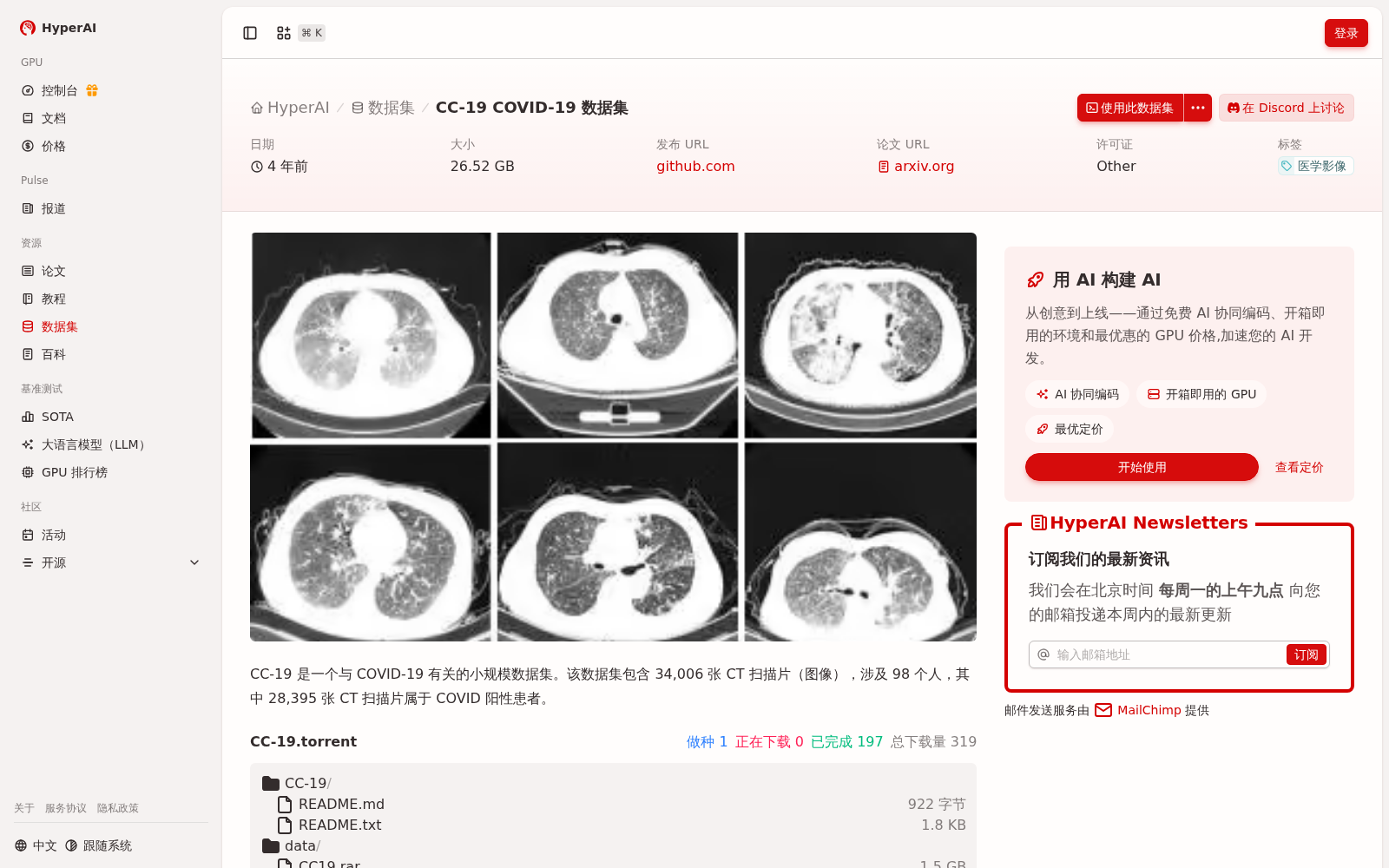Focus the 输入邮箱地址 email field

click(1168, 654)
